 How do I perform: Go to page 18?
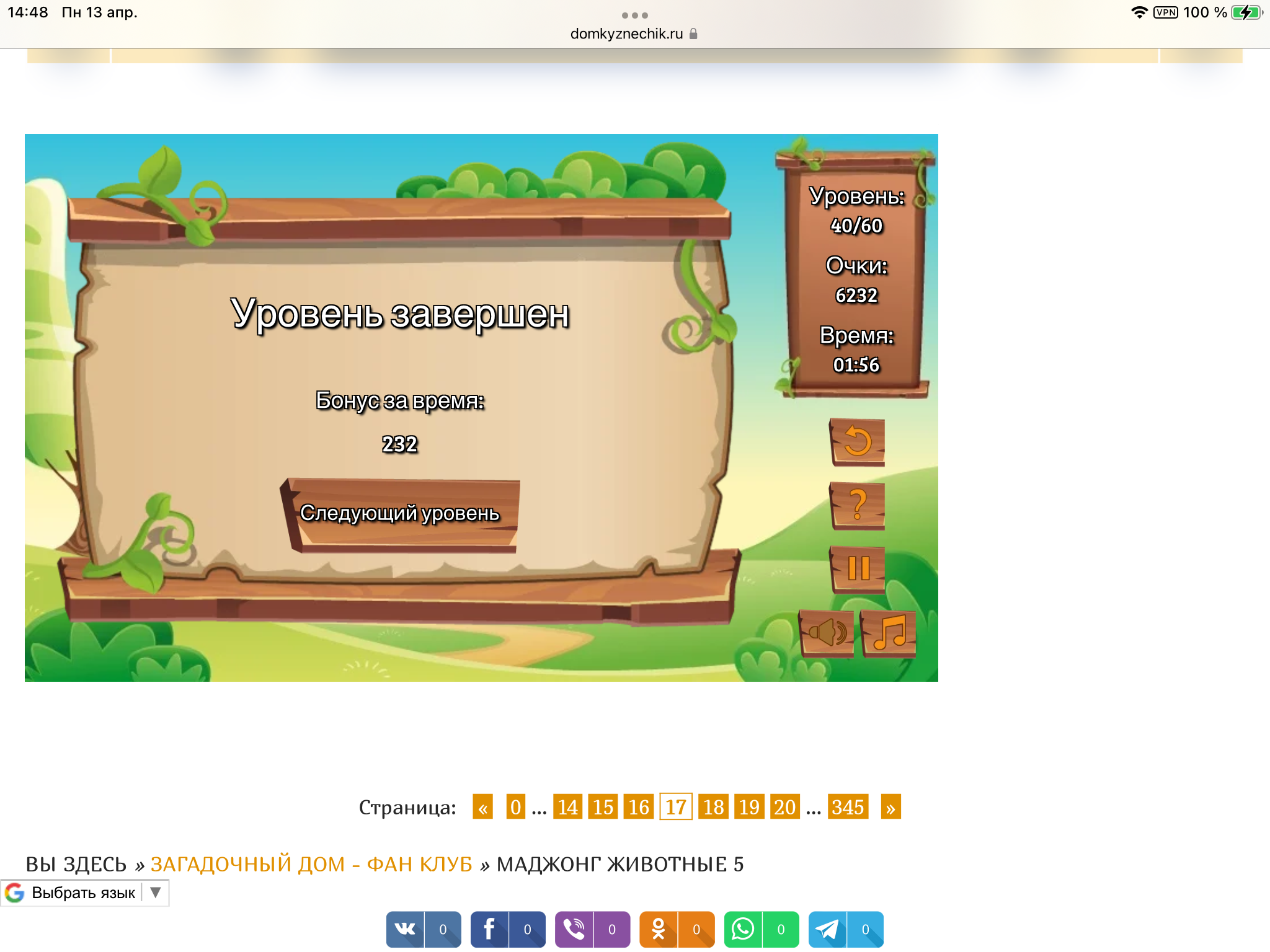(713, 807)
